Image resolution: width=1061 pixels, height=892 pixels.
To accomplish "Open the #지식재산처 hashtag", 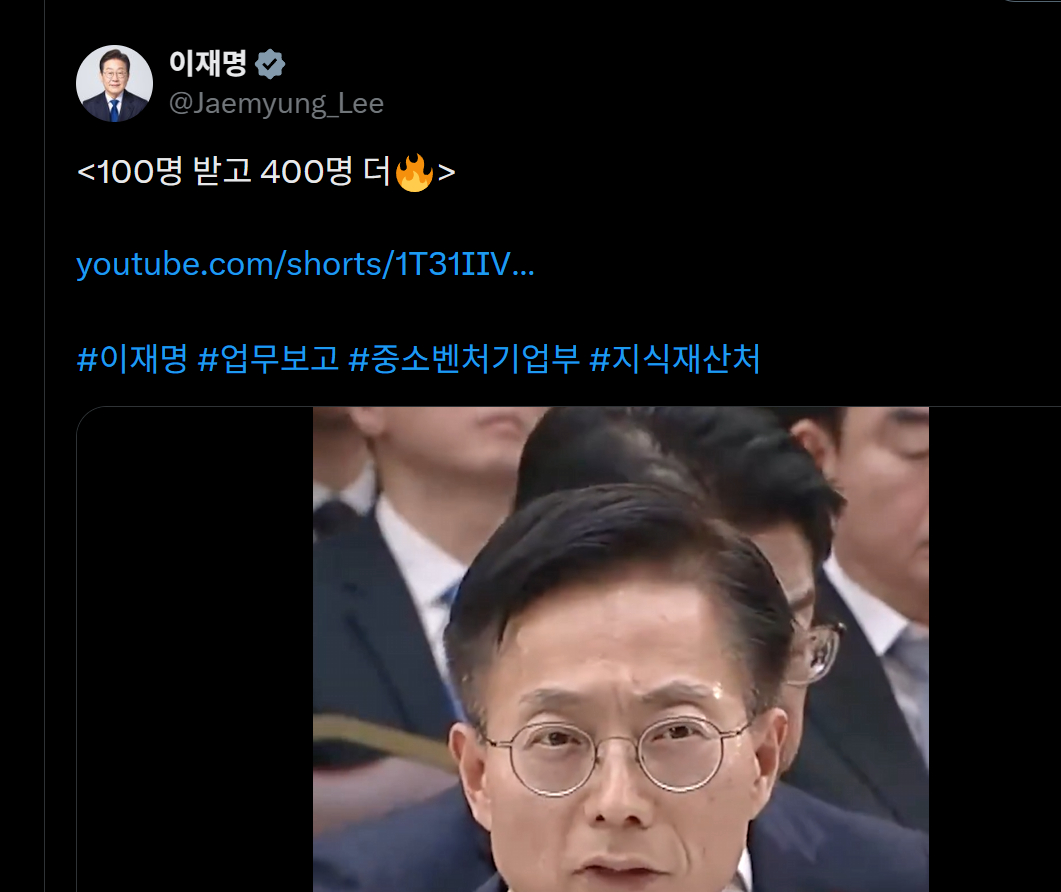I will [x=675, y=359].
